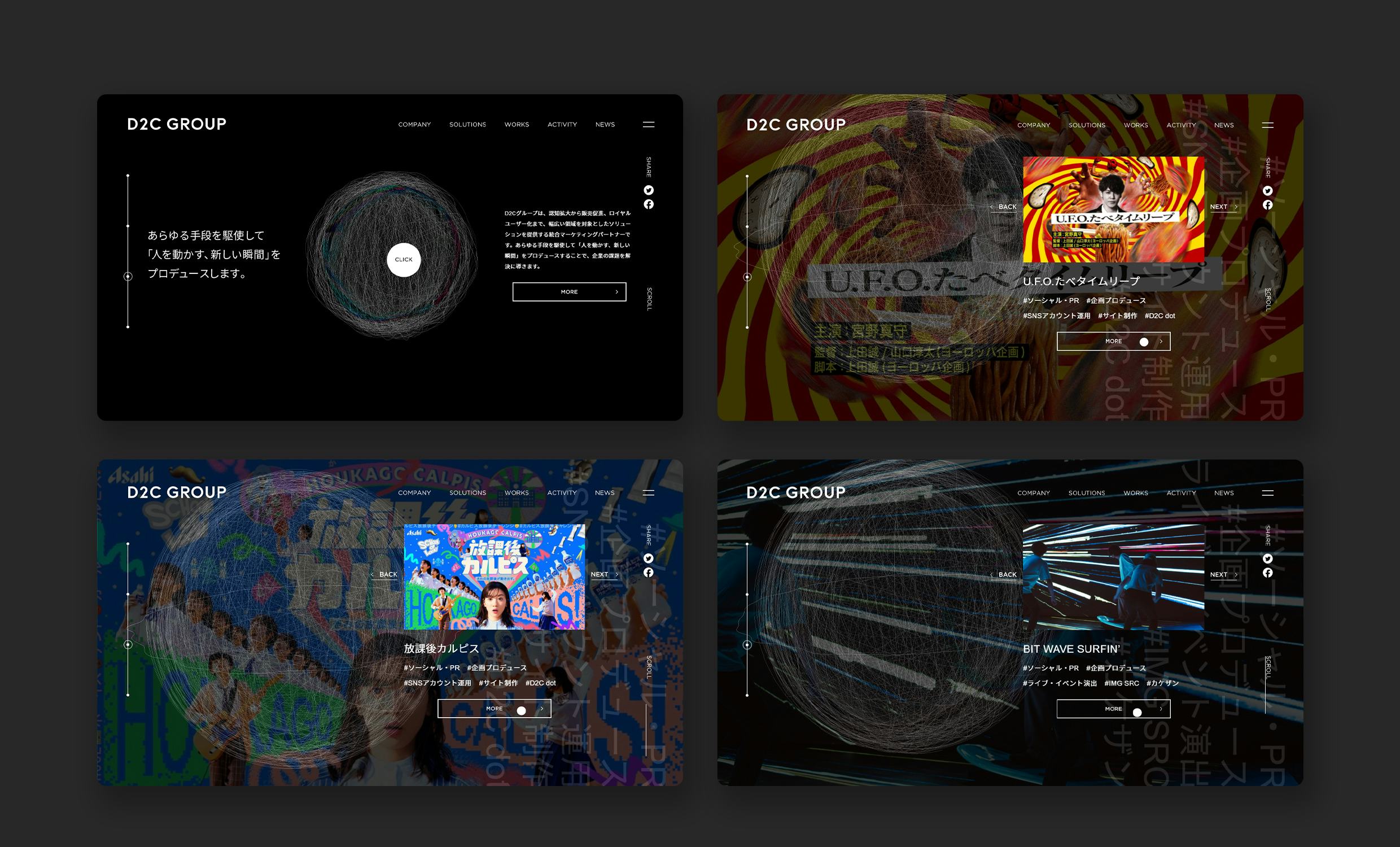The height and width of the screenshot is (847, 1400).
Task: Share on Twitter in U.F.O. mockup
Action: [x=1267, y=191]
